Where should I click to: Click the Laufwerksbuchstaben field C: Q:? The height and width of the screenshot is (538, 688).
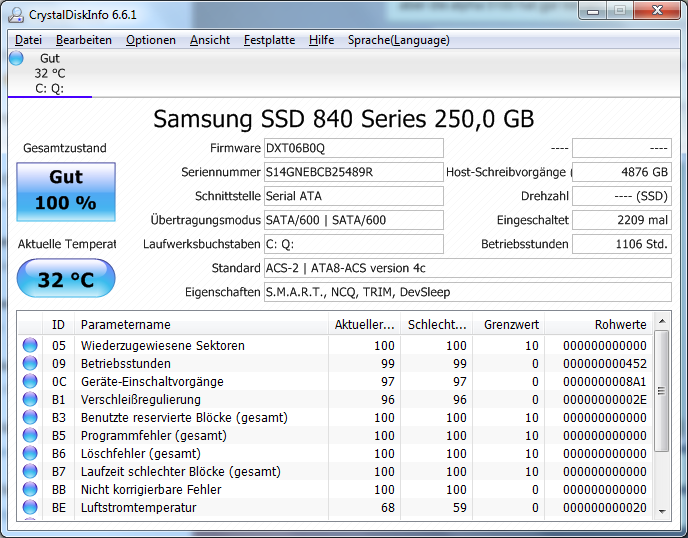tap(354, 244)
